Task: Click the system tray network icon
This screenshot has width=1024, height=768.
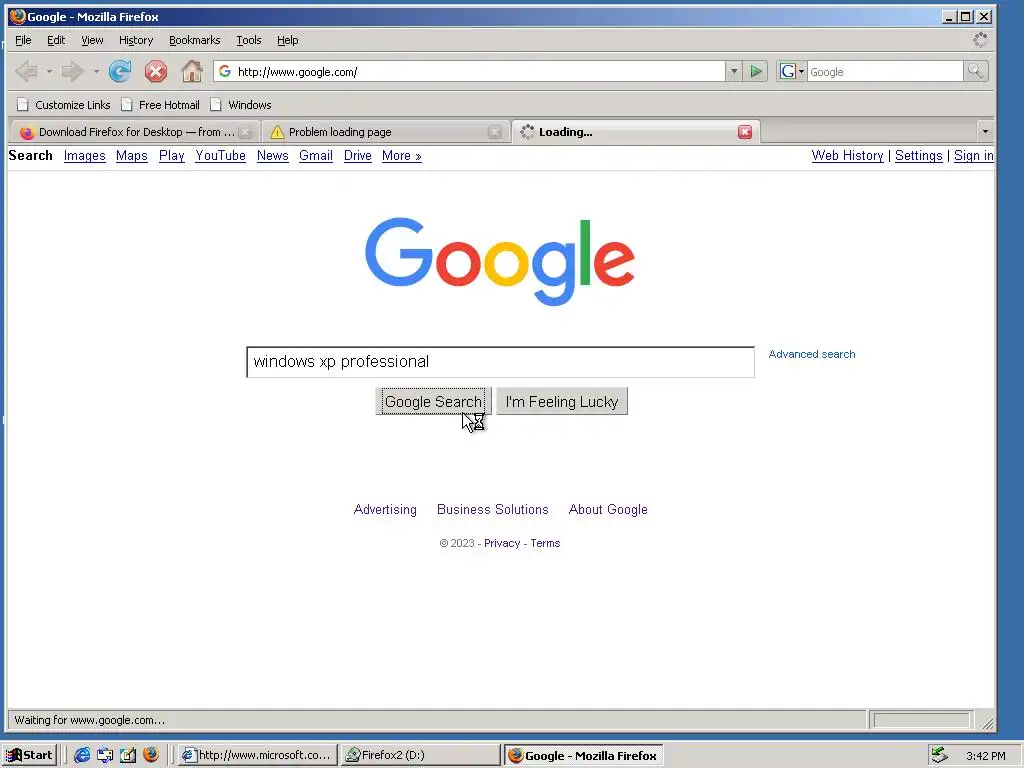Action: coord(939,755)
